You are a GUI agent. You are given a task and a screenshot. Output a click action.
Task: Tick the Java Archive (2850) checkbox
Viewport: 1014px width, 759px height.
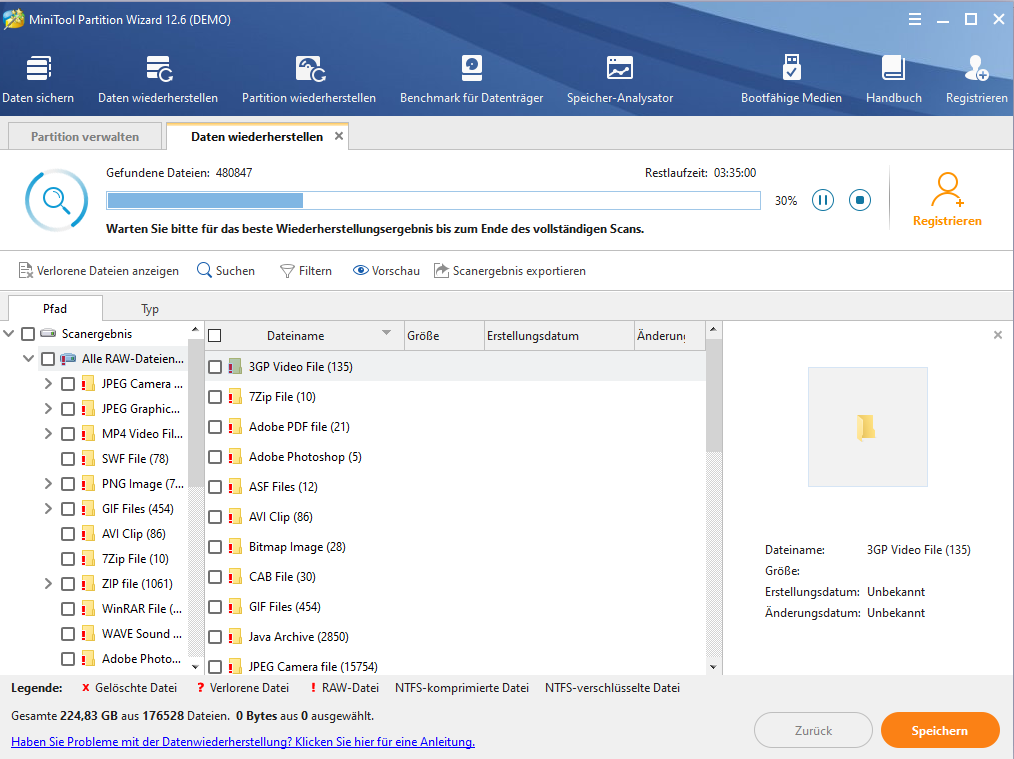point(215,637)
